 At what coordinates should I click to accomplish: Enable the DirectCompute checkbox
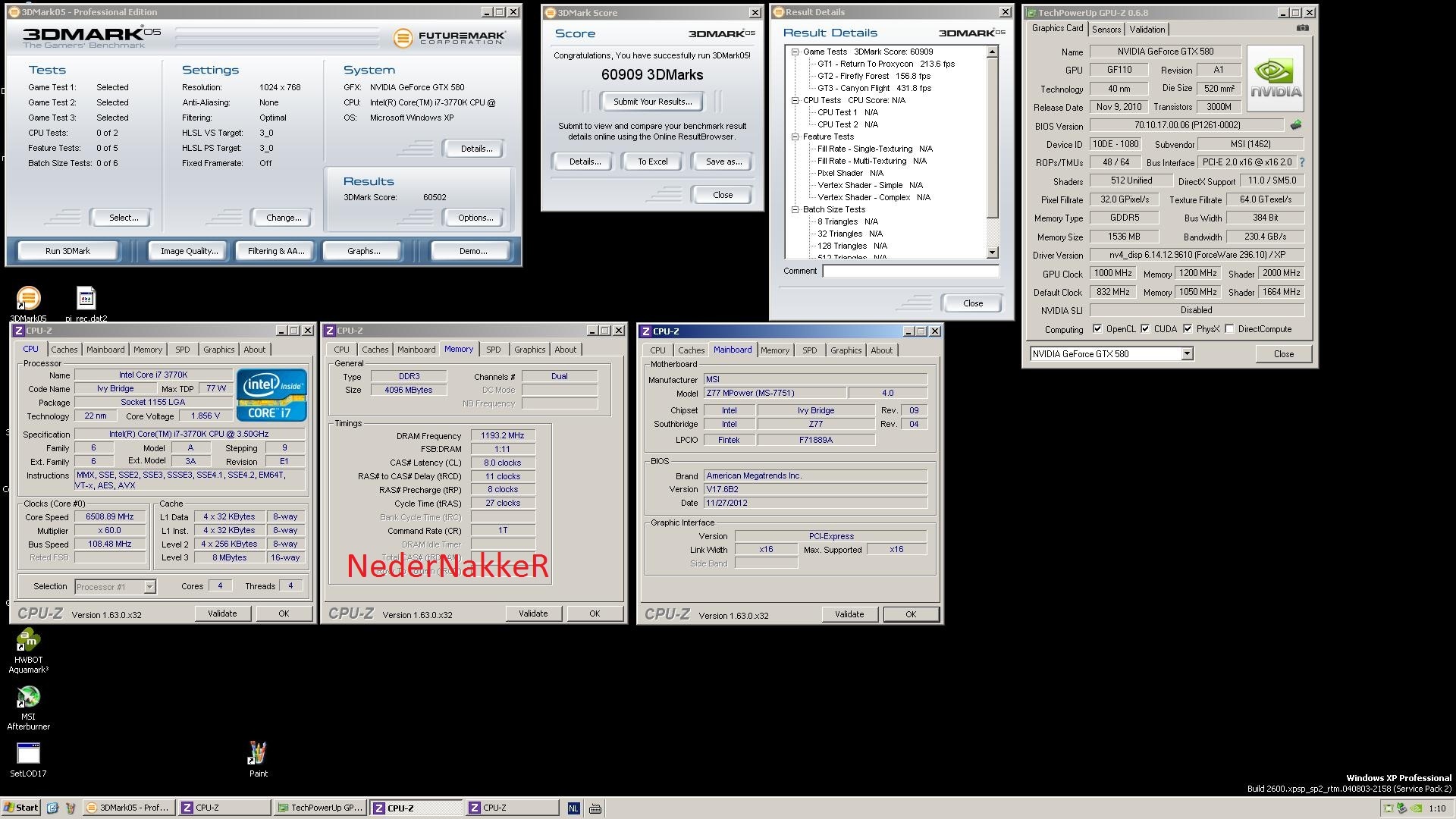click(x=1229, y=329)
